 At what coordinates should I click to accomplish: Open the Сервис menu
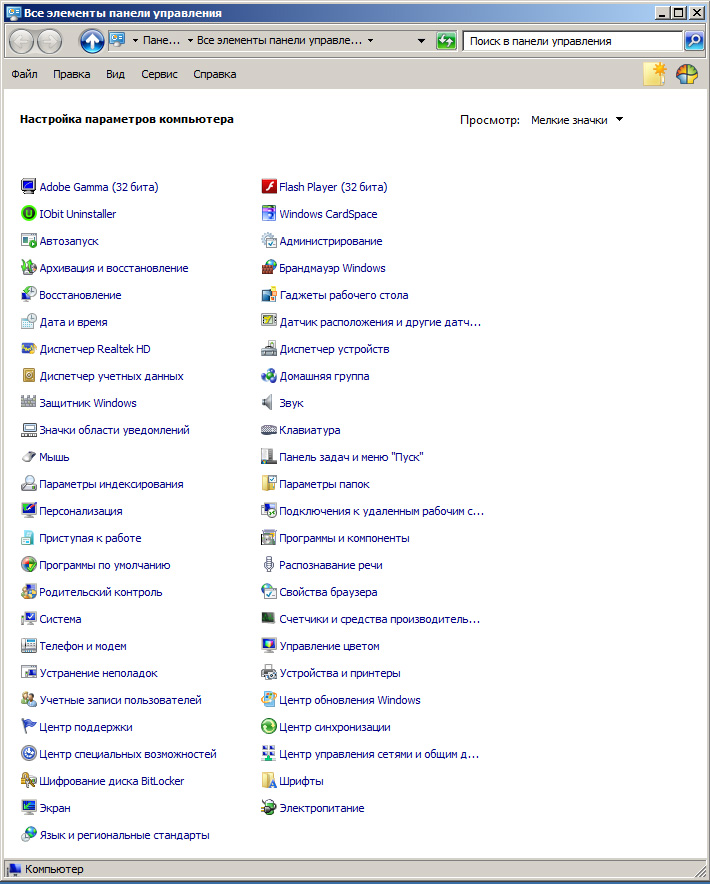point(159,74)
